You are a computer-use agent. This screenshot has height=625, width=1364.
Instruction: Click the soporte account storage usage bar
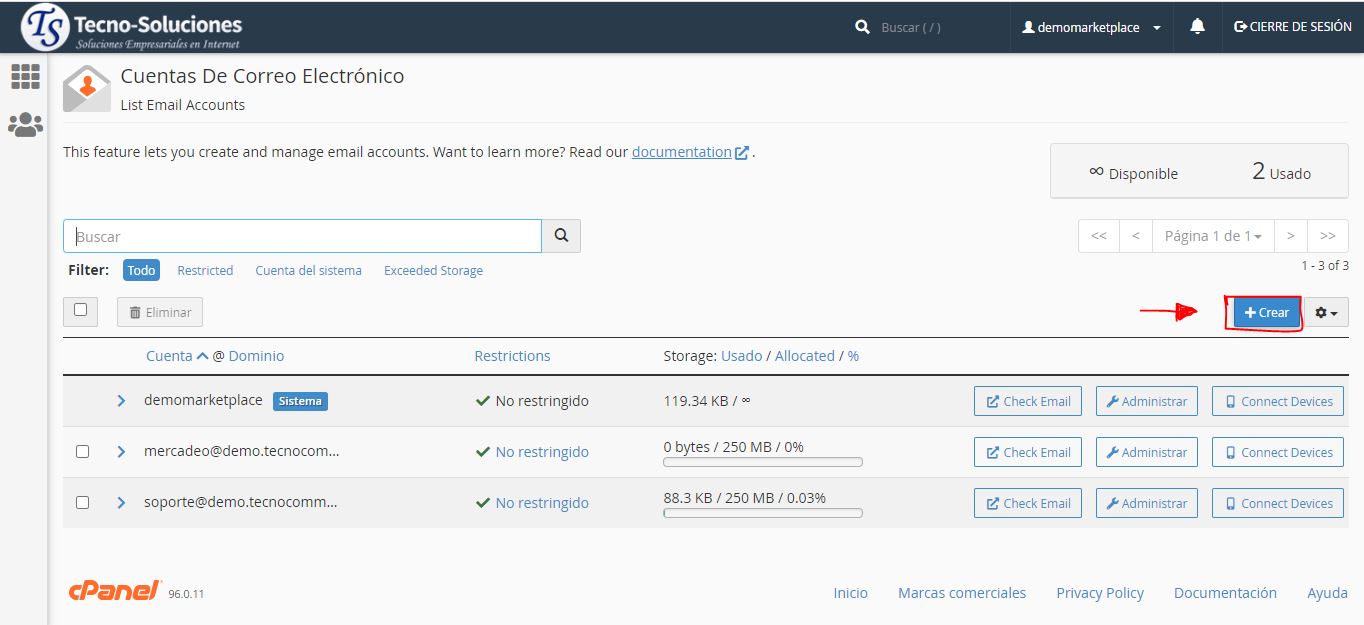click(x=762, y=513)
